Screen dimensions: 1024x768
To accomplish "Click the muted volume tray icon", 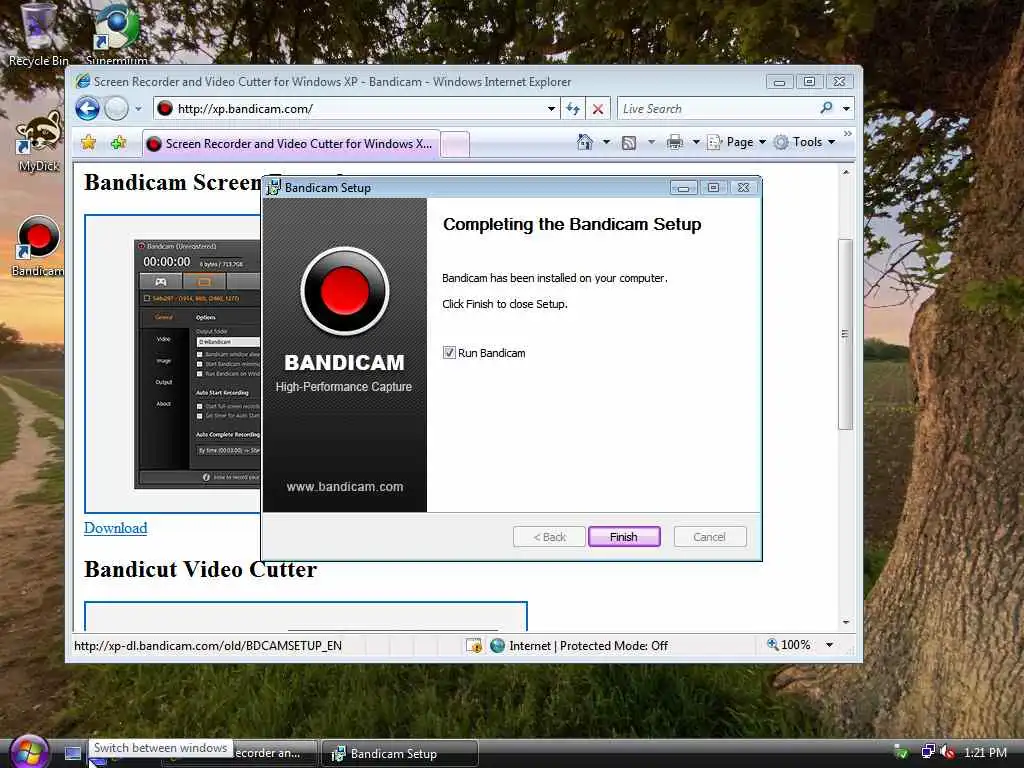I will click(x=948, y=752).
